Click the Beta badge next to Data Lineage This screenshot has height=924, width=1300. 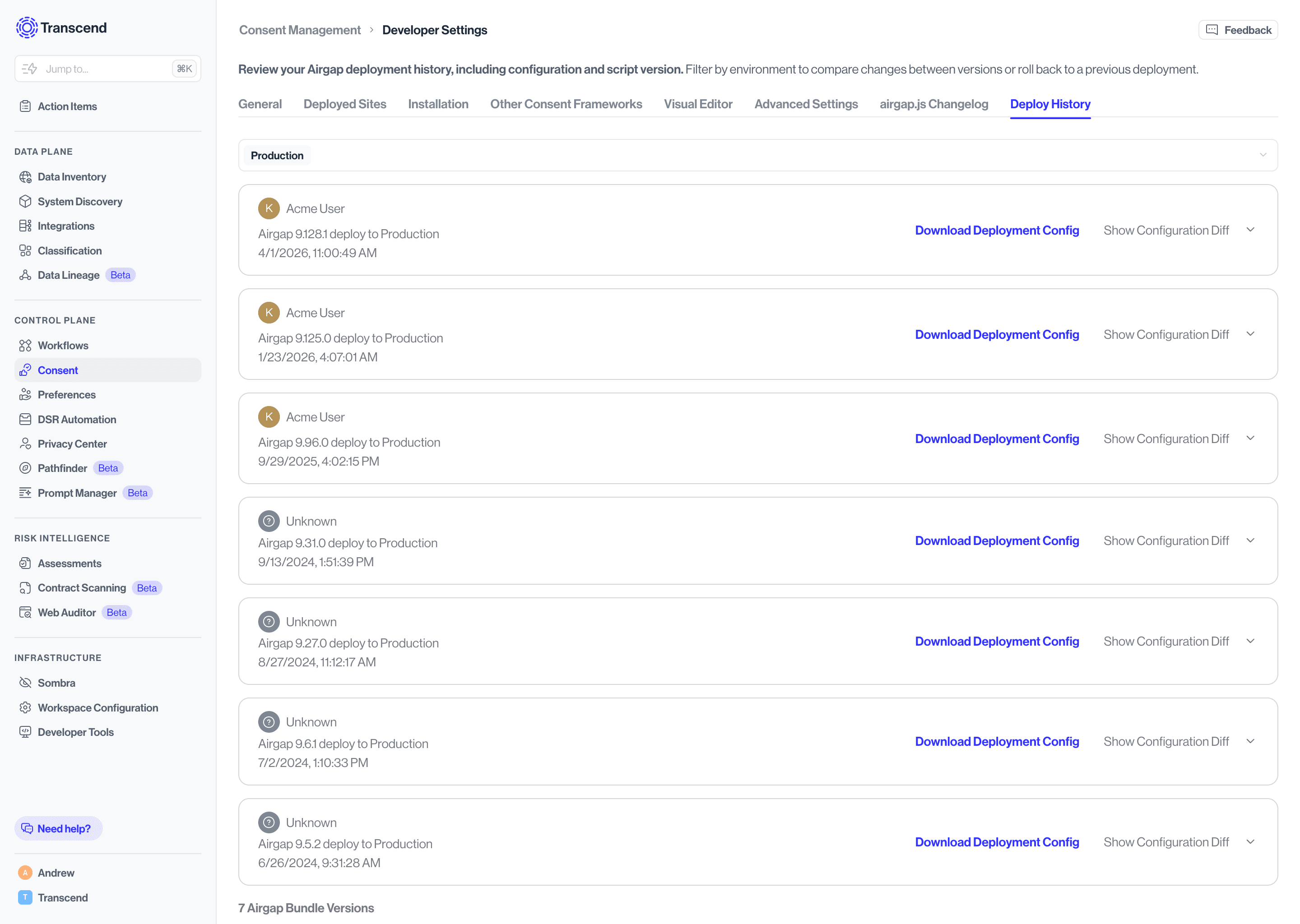120,275
